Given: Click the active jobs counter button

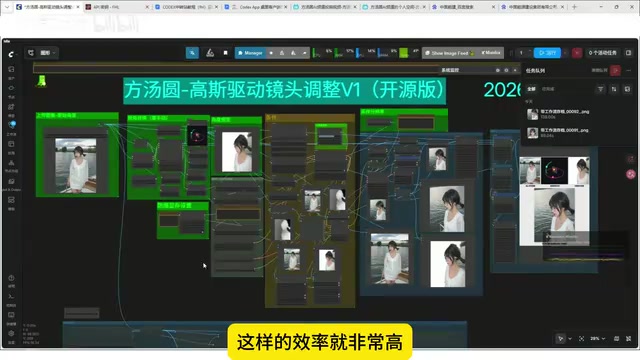Looking at the screenshot, I should coord(602,53).
